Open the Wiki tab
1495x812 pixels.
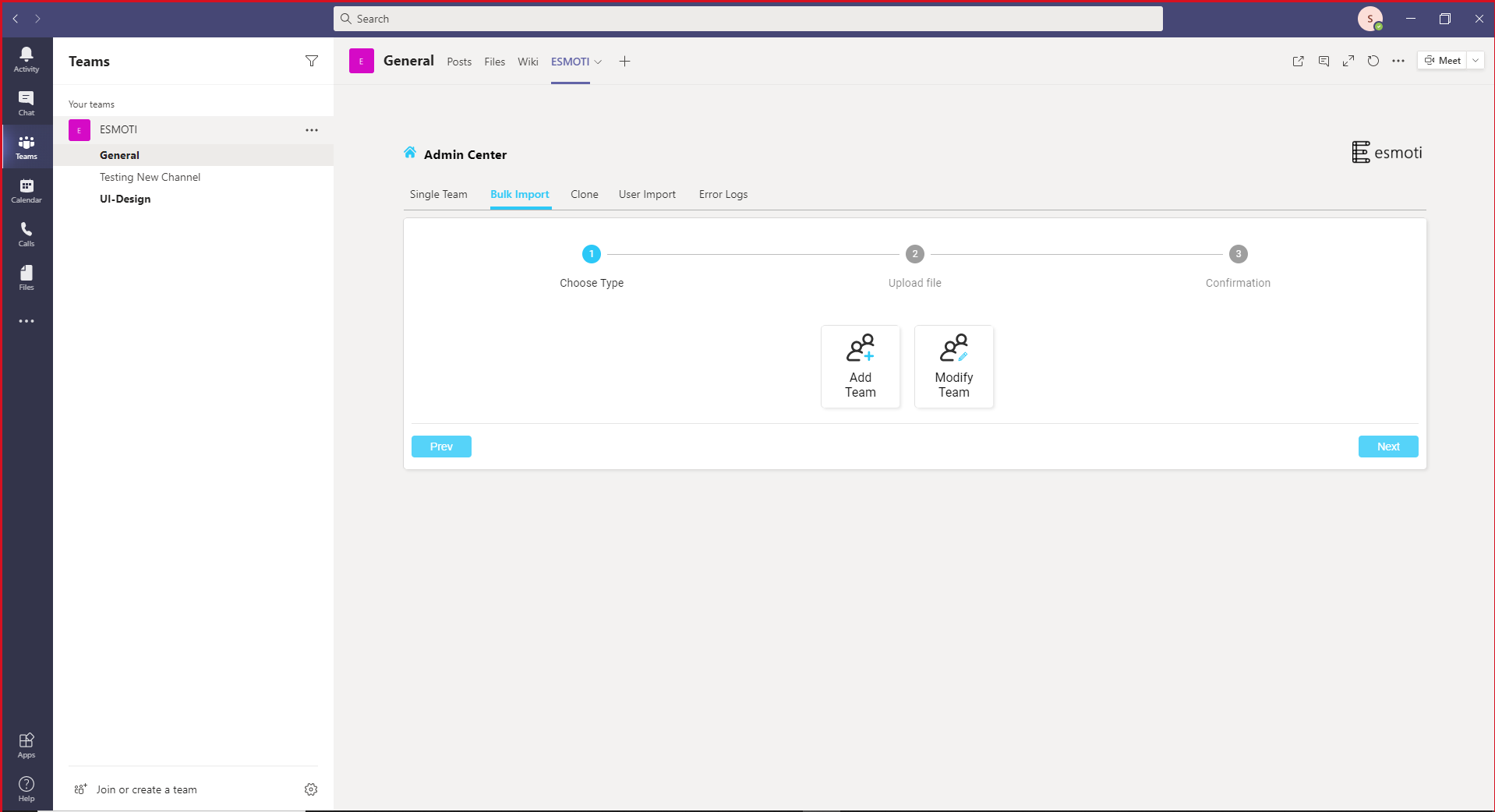[528, 62]
